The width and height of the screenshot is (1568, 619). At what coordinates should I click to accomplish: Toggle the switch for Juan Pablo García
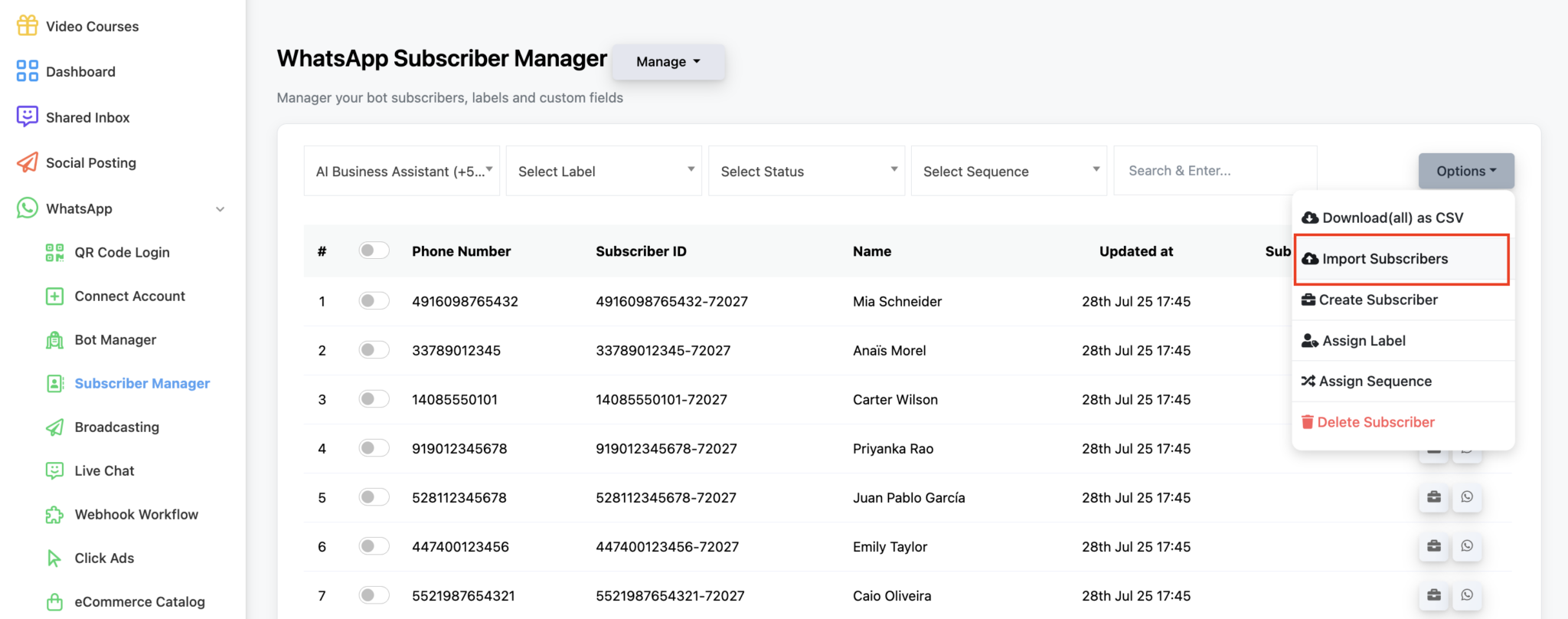[374, 496]
